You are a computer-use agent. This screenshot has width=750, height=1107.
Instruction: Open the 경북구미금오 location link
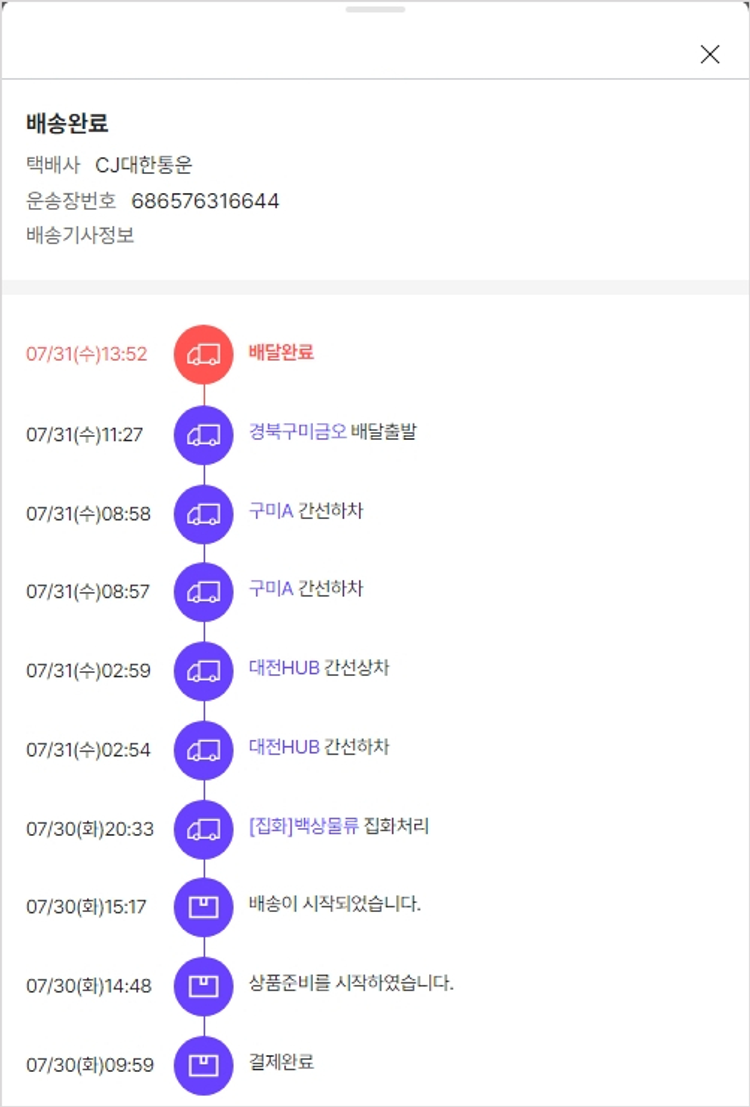tap(297, 432)
